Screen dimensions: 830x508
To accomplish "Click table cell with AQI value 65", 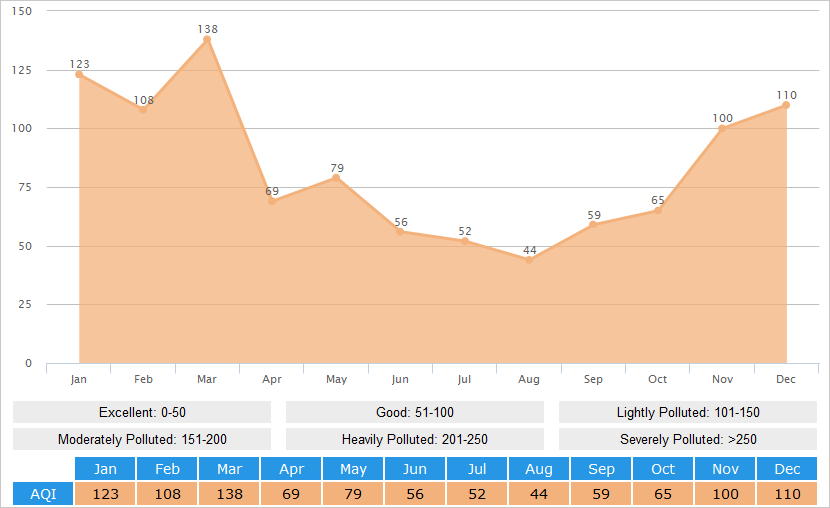I will click(x=663, y=494).
